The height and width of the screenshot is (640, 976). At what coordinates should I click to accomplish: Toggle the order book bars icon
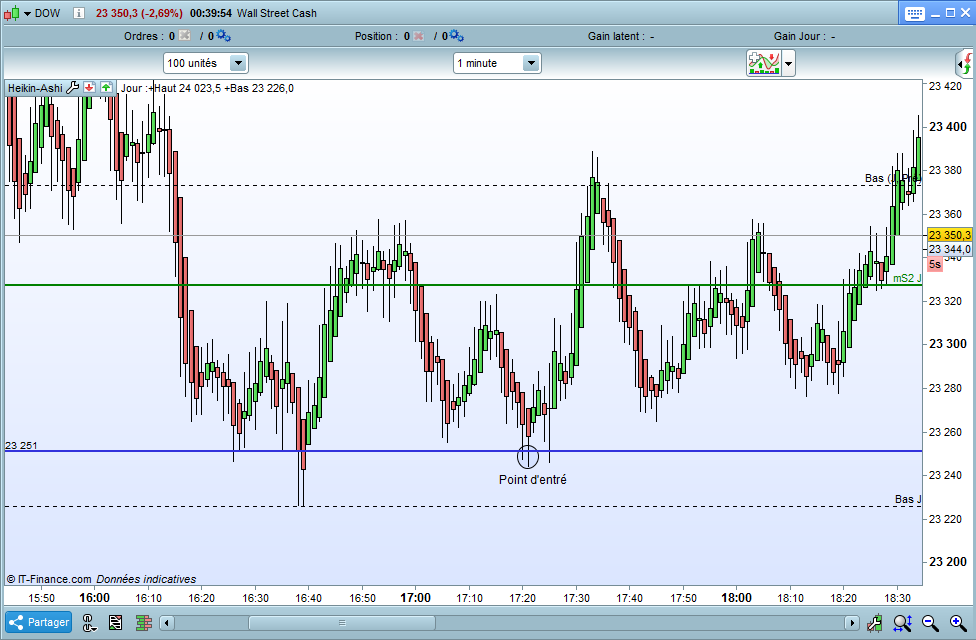[144, 622]
